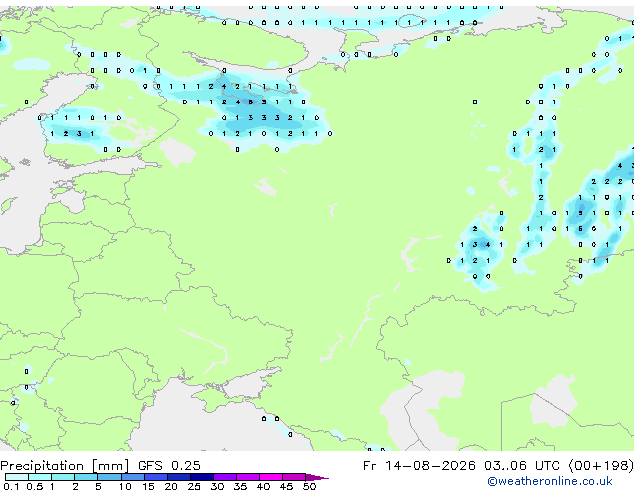Click the 45–50 mm legend color swatch

point(294,477)
